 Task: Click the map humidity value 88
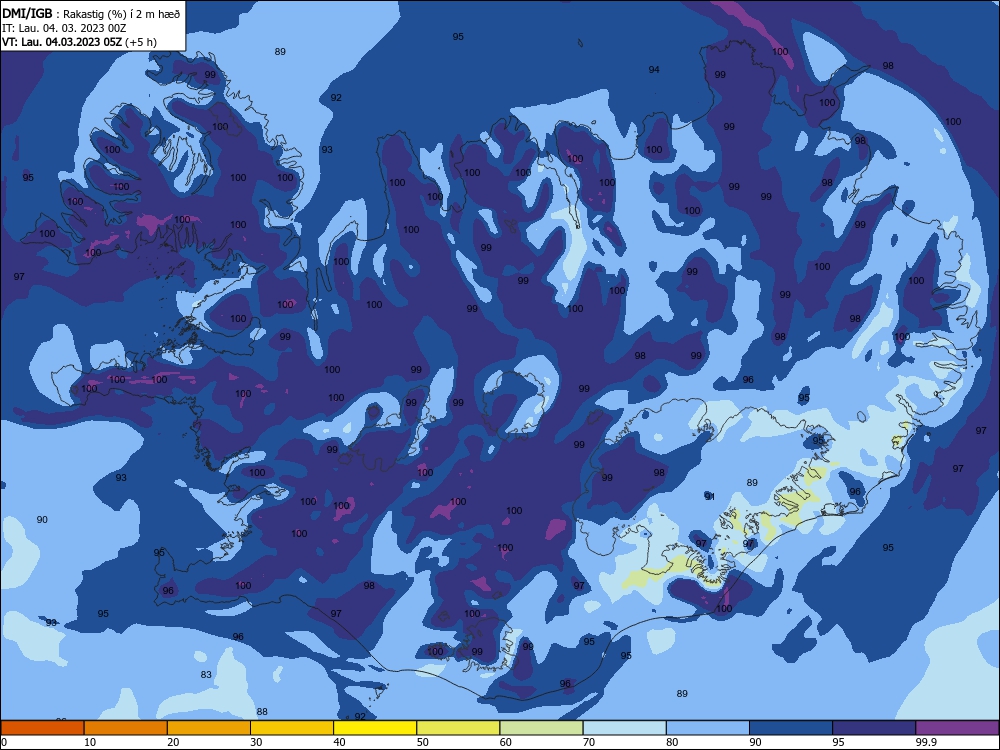tap(262, 712)
